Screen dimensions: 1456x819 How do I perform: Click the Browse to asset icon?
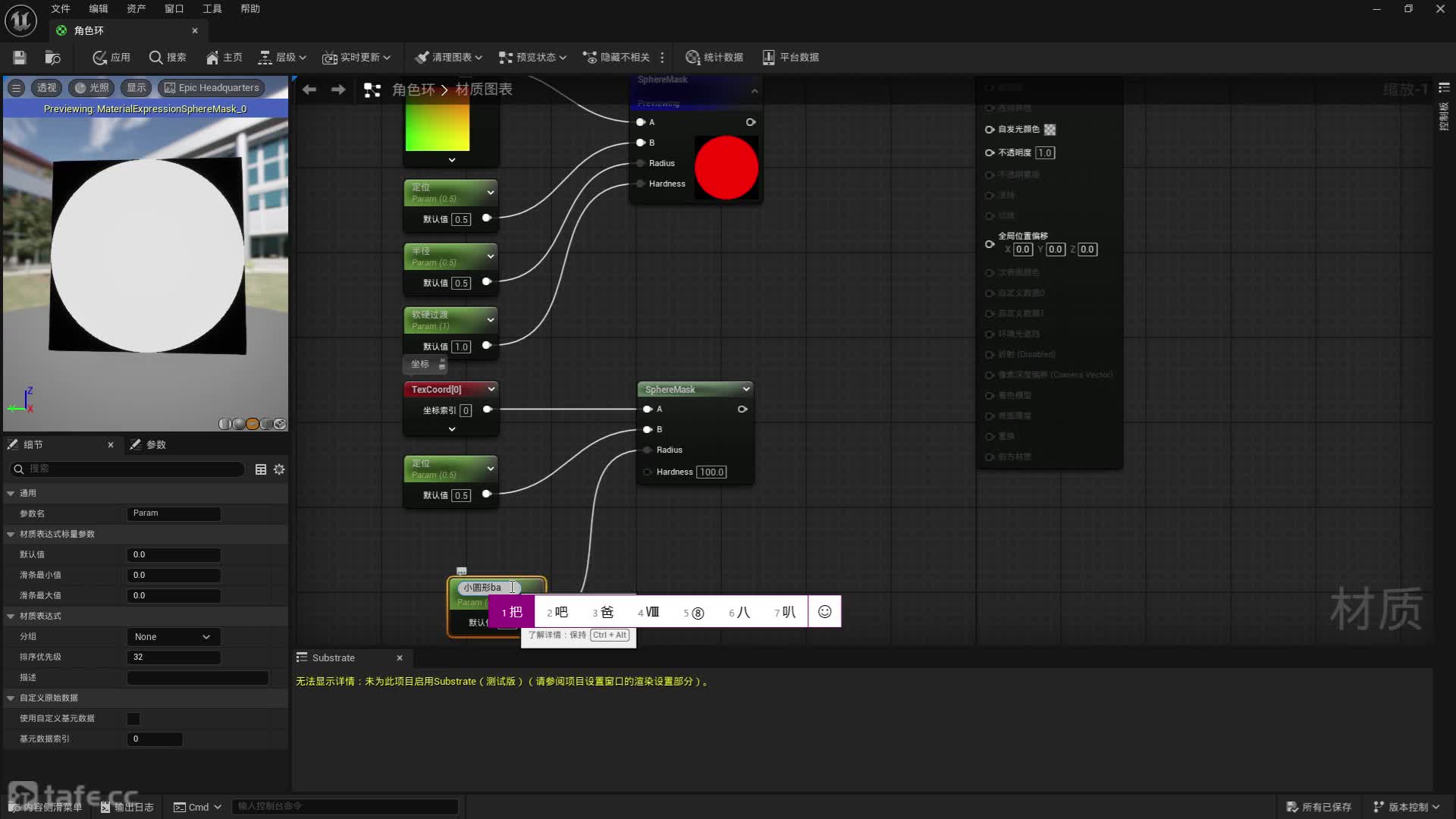52,58
